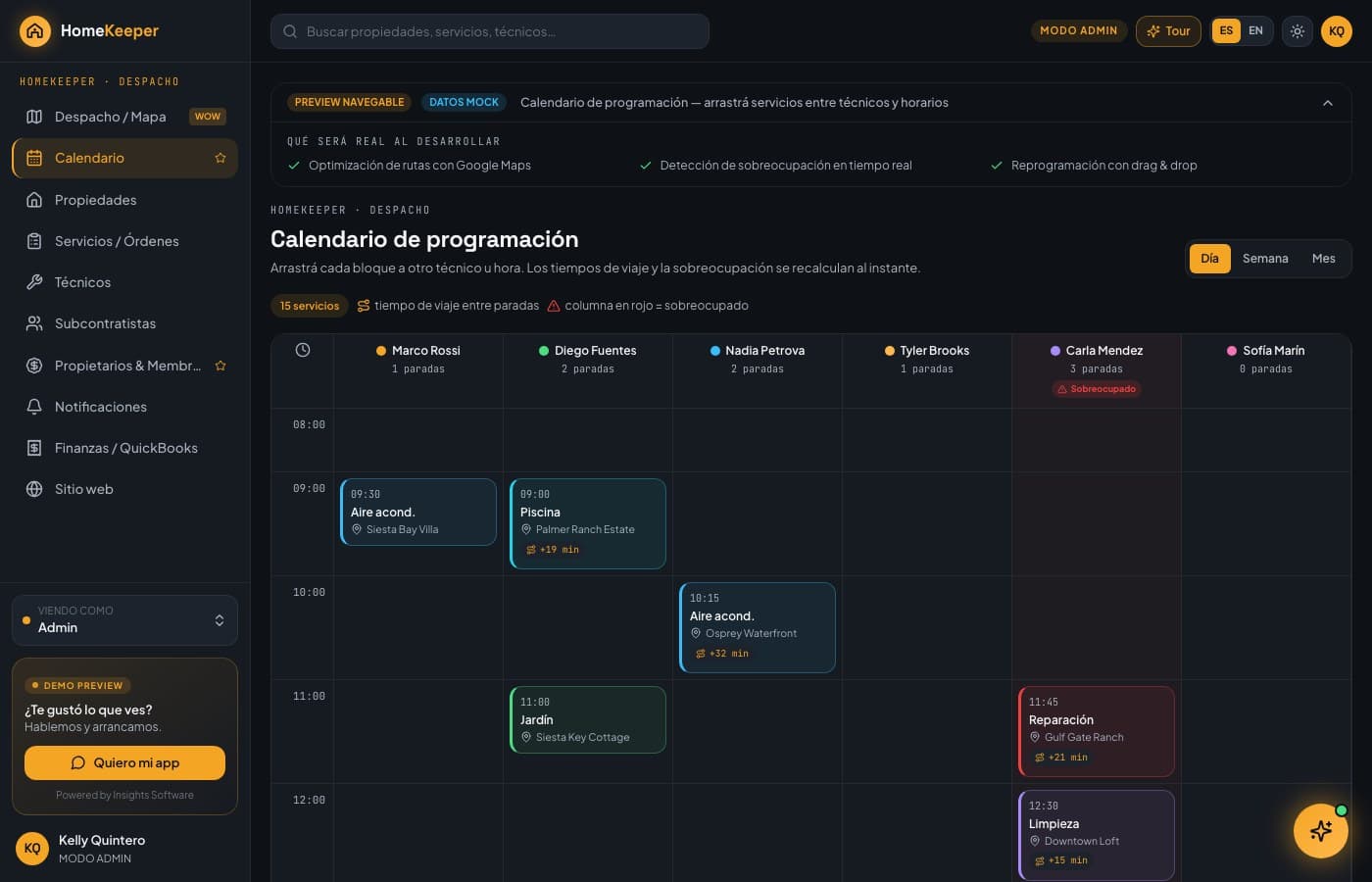Click the HomeKeeper house logo icon
This screenshot has height=882, width=1372.
coord(35,31)
